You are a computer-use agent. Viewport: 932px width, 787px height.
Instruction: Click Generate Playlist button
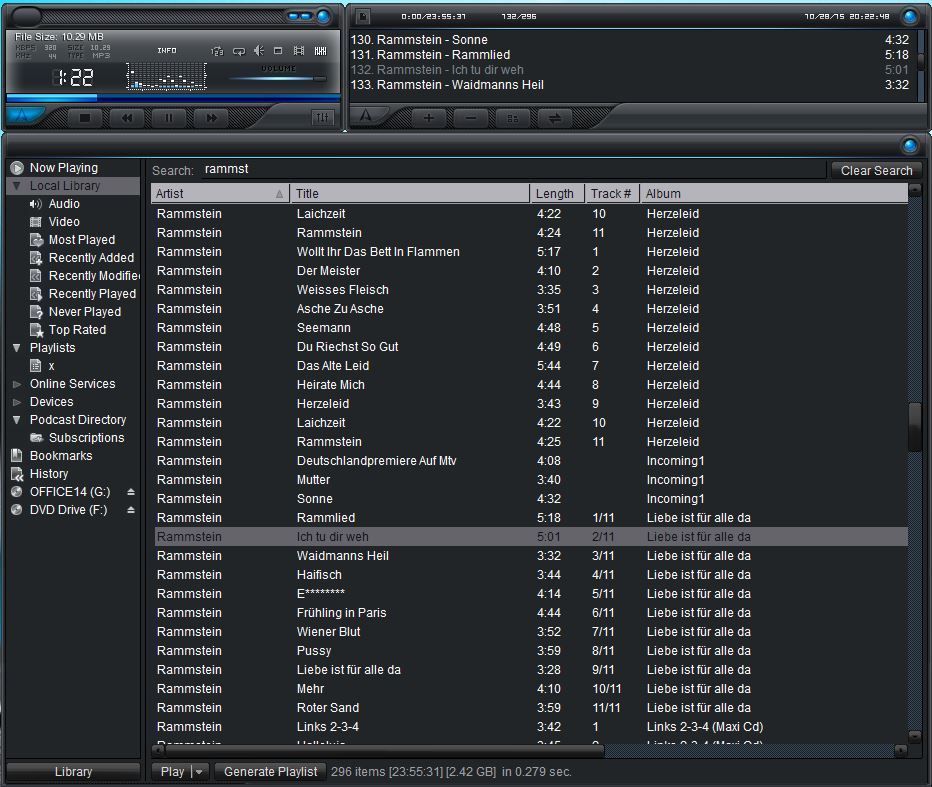(x=270, y=772)
